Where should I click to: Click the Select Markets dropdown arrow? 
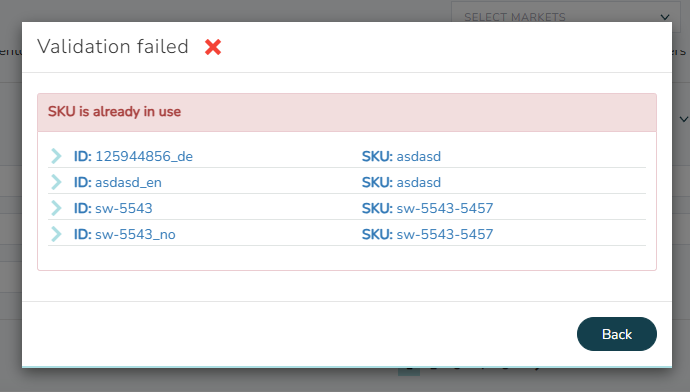coord(665,17)
